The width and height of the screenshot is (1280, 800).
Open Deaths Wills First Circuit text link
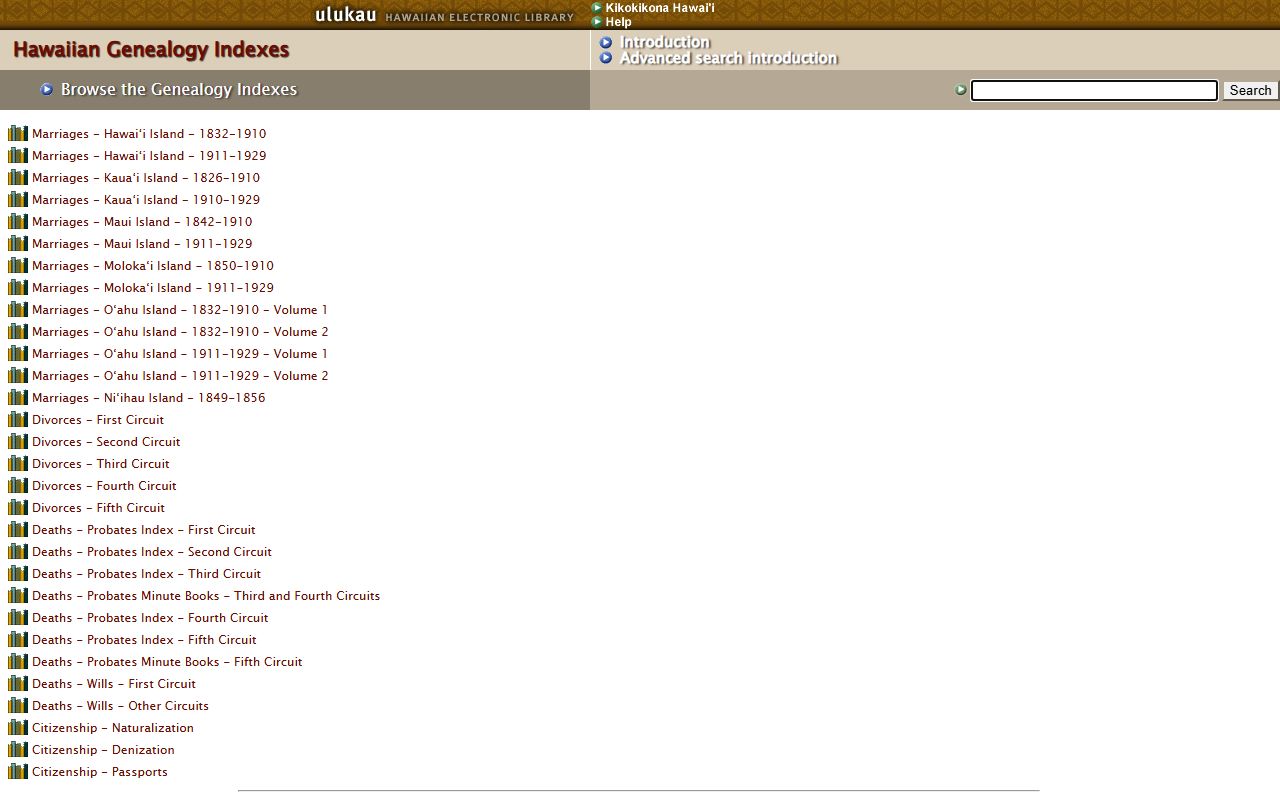point(114,683)
